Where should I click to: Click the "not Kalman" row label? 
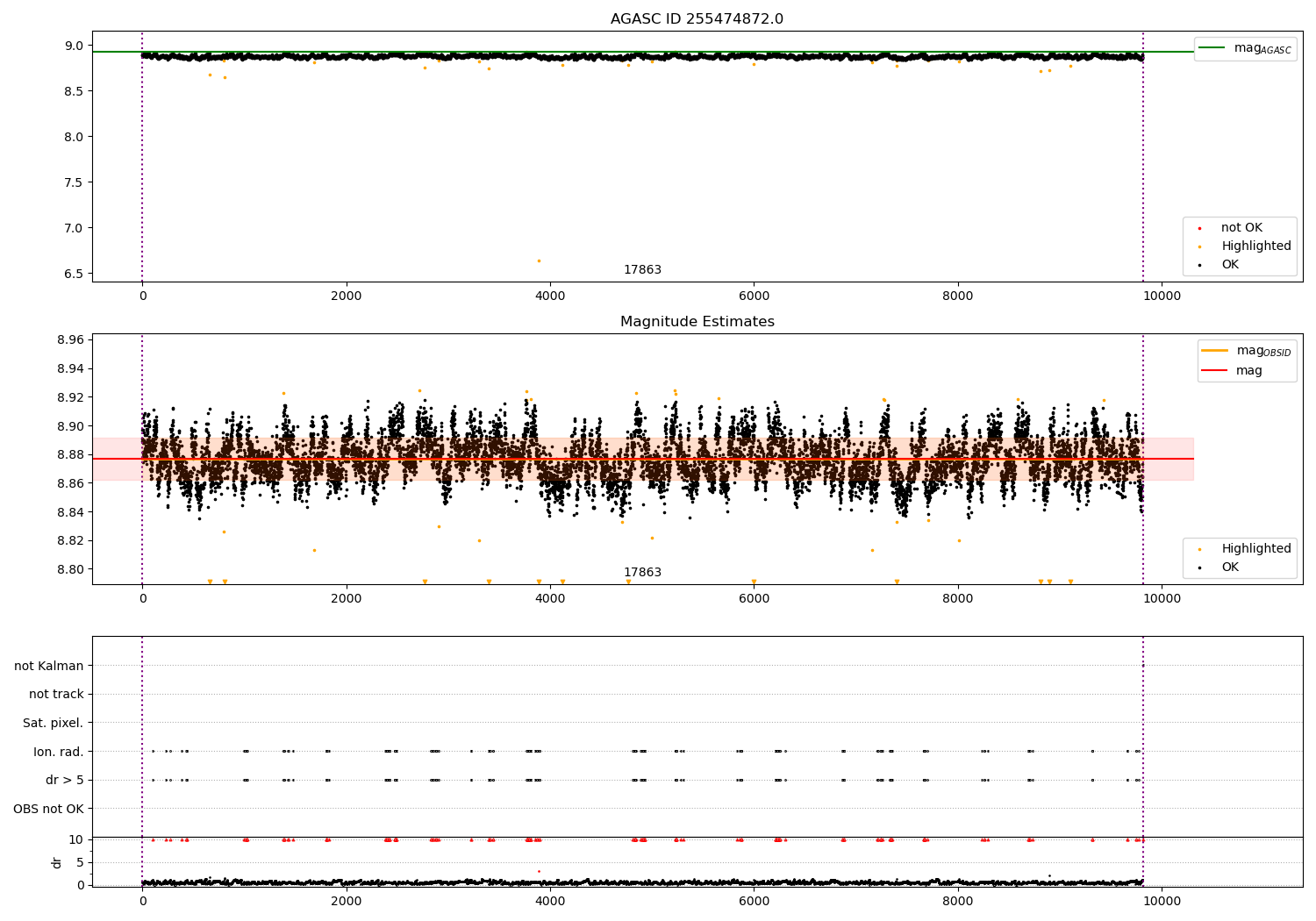(x=49, y=666)
